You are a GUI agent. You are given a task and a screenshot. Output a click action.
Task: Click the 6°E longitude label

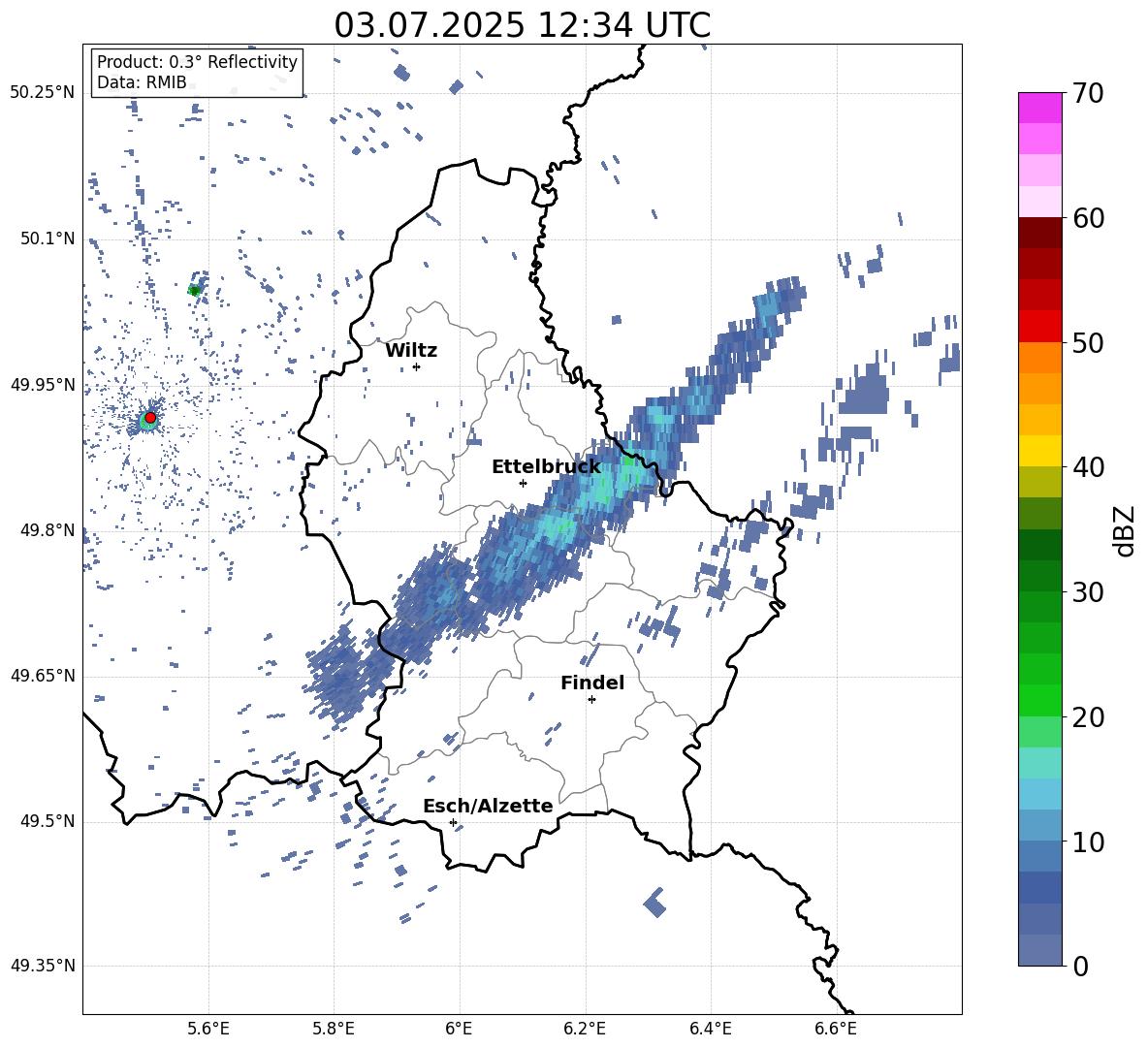459,1030
